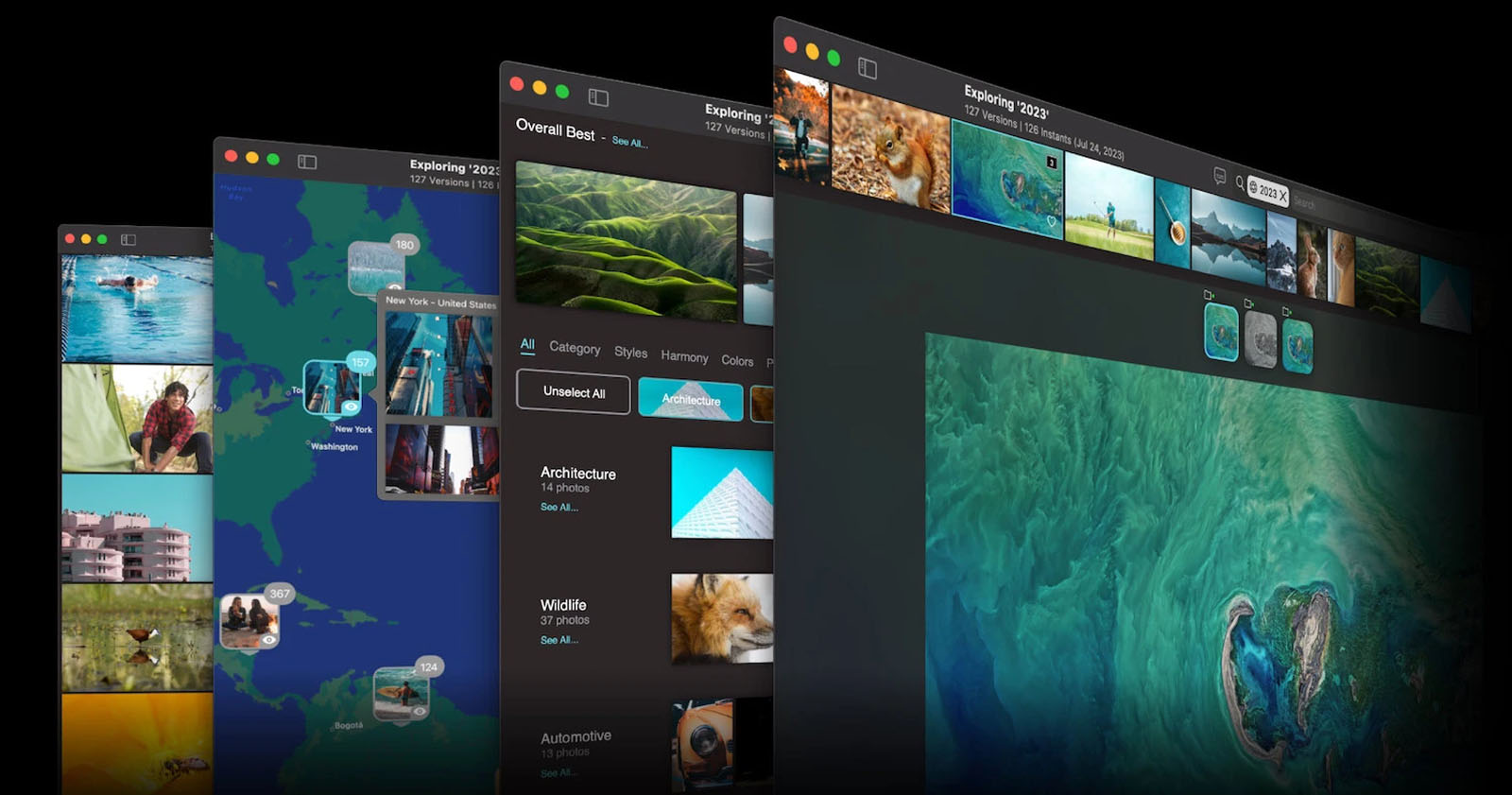This screenshot has width=1512, height=795.
Task: Open the marsh bird photo in left window
Action: point(137,637)
